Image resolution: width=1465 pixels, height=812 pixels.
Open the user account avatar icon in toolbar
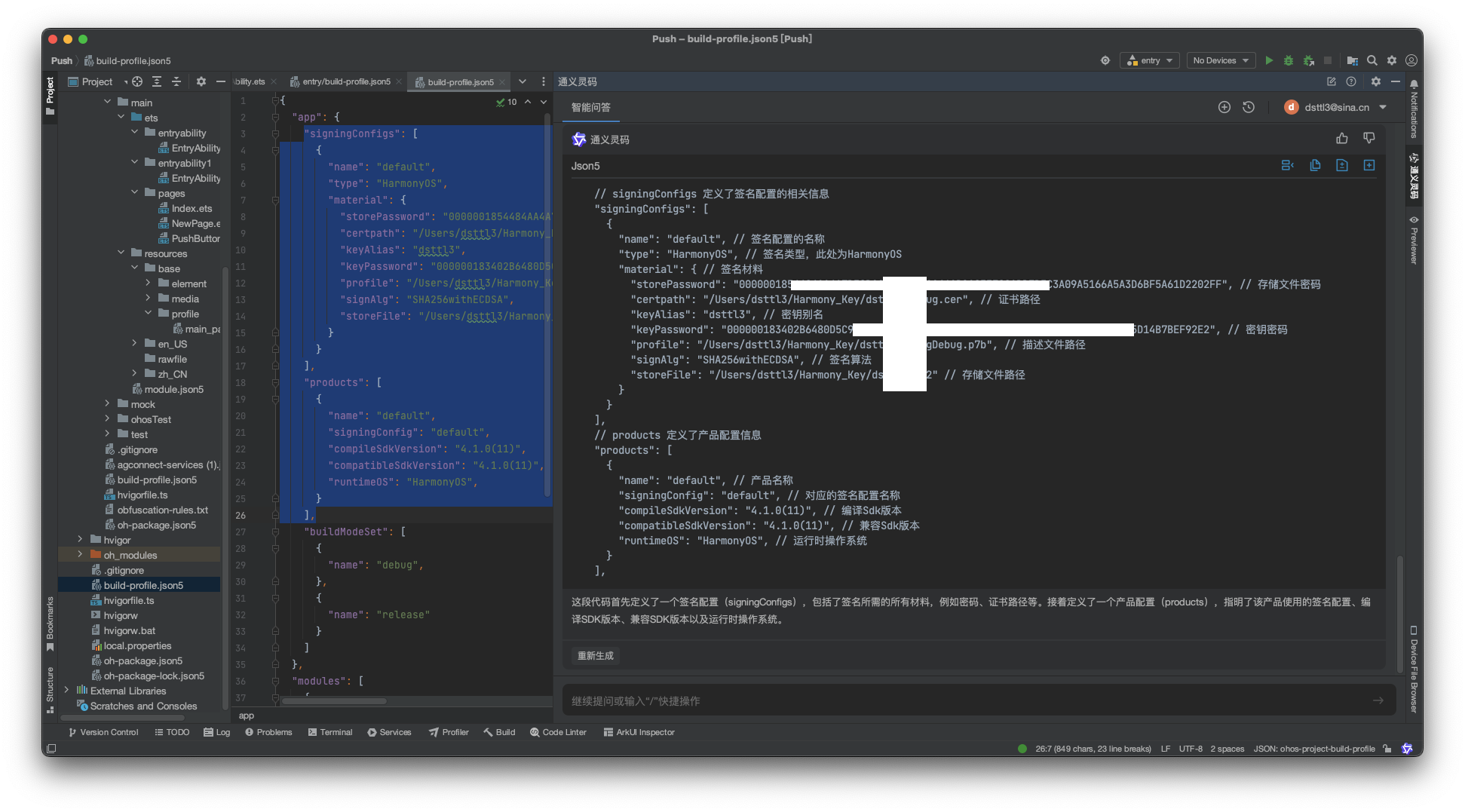click(x=1411, y=60)
